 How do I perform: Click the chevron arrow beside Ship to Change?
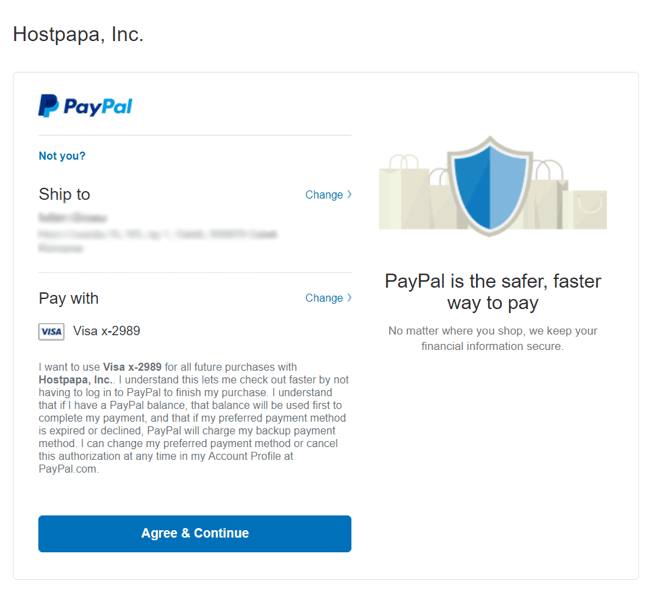(349, 194)
